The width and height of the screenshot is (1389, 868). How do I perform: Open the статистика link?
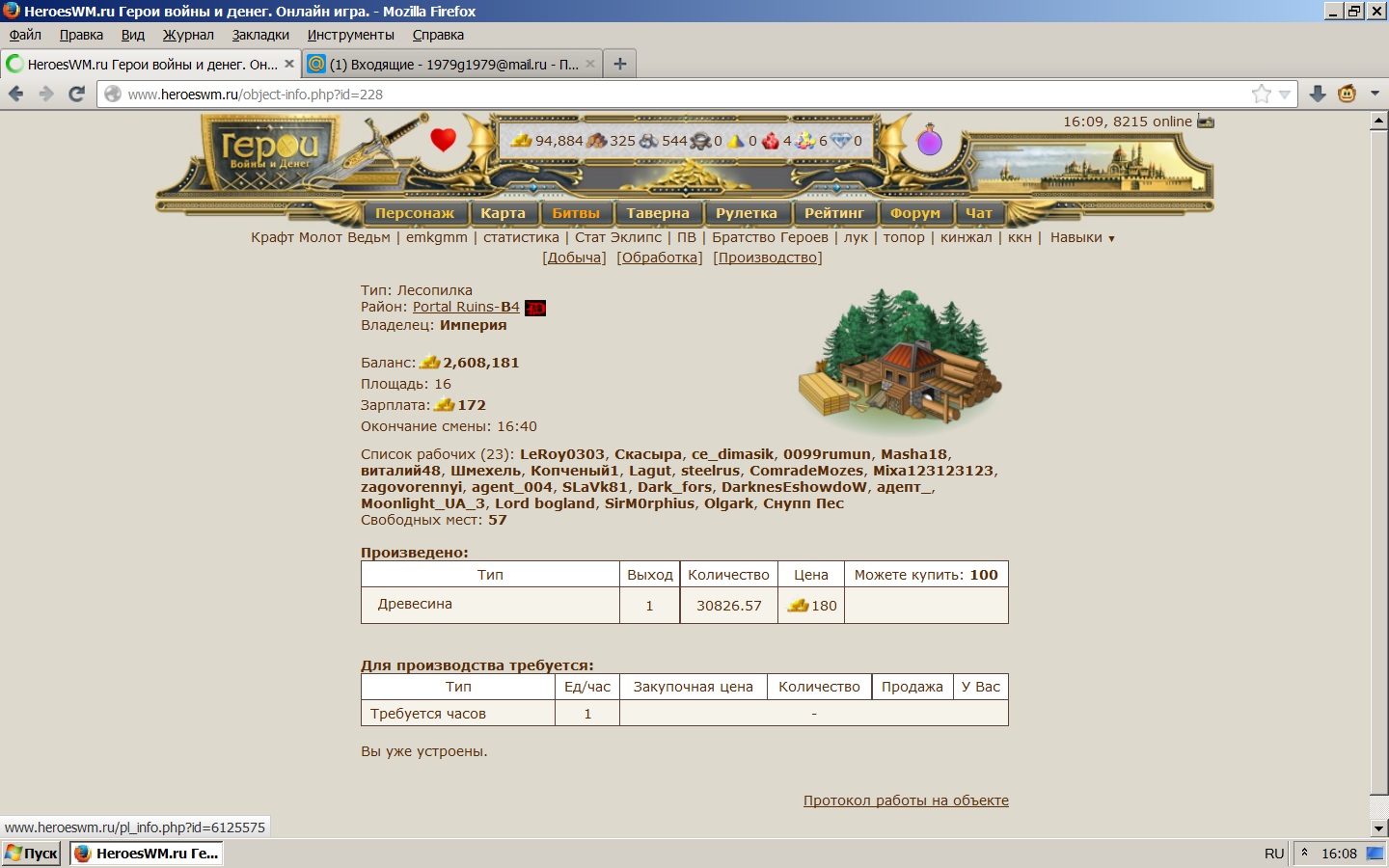pos(521,237)
